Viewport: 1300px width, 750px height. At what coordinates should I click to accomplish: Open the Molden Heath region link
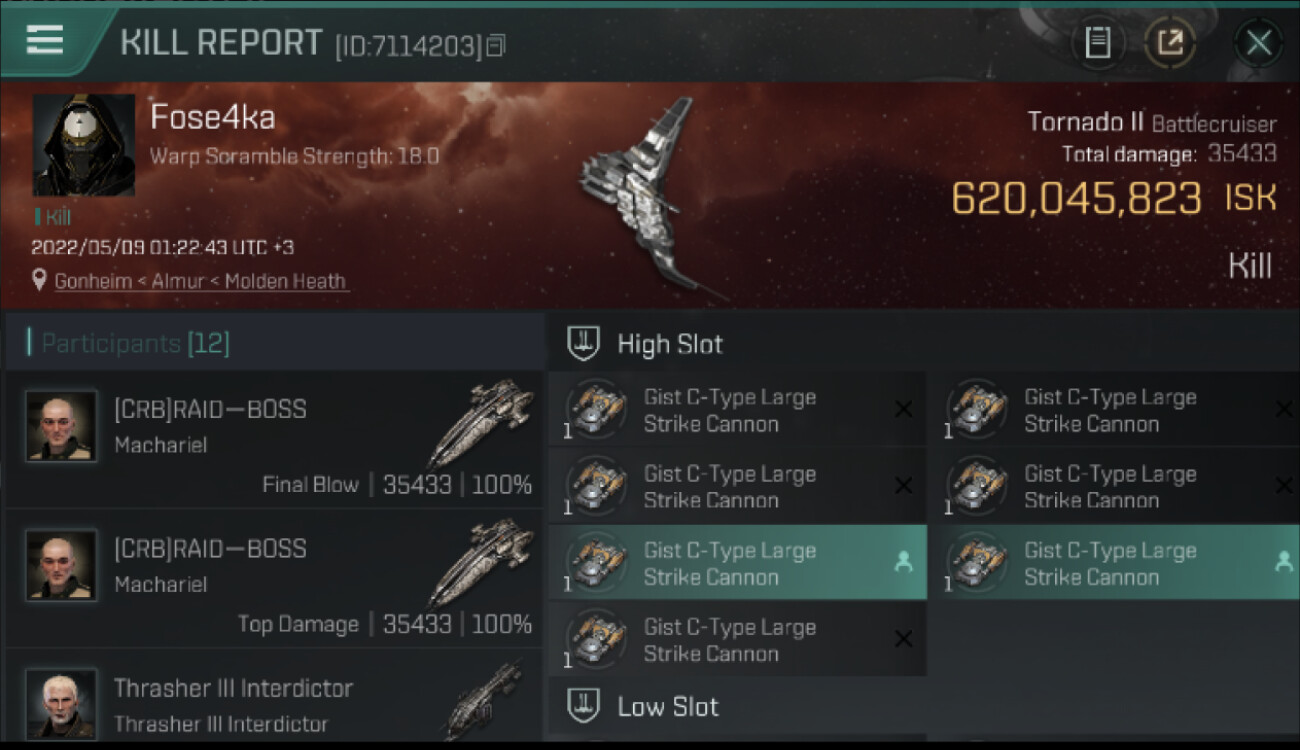pos(286,281)
